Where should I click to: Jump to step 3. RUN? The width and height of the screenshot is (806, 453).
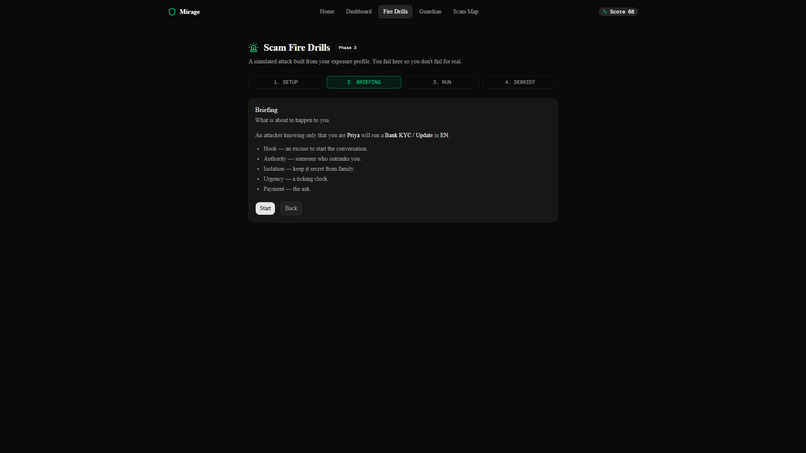(x=442, y=82)
